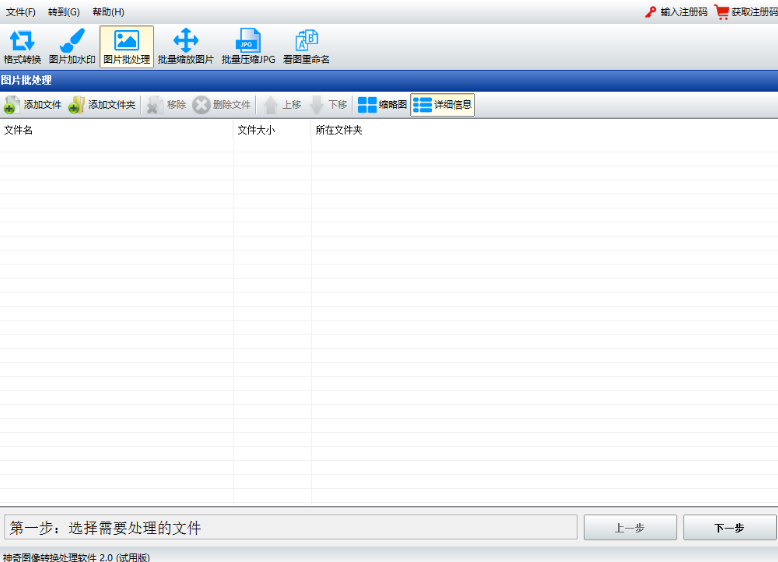
Task: Sort by the 文件大小 column header
Action: (272, 130)
